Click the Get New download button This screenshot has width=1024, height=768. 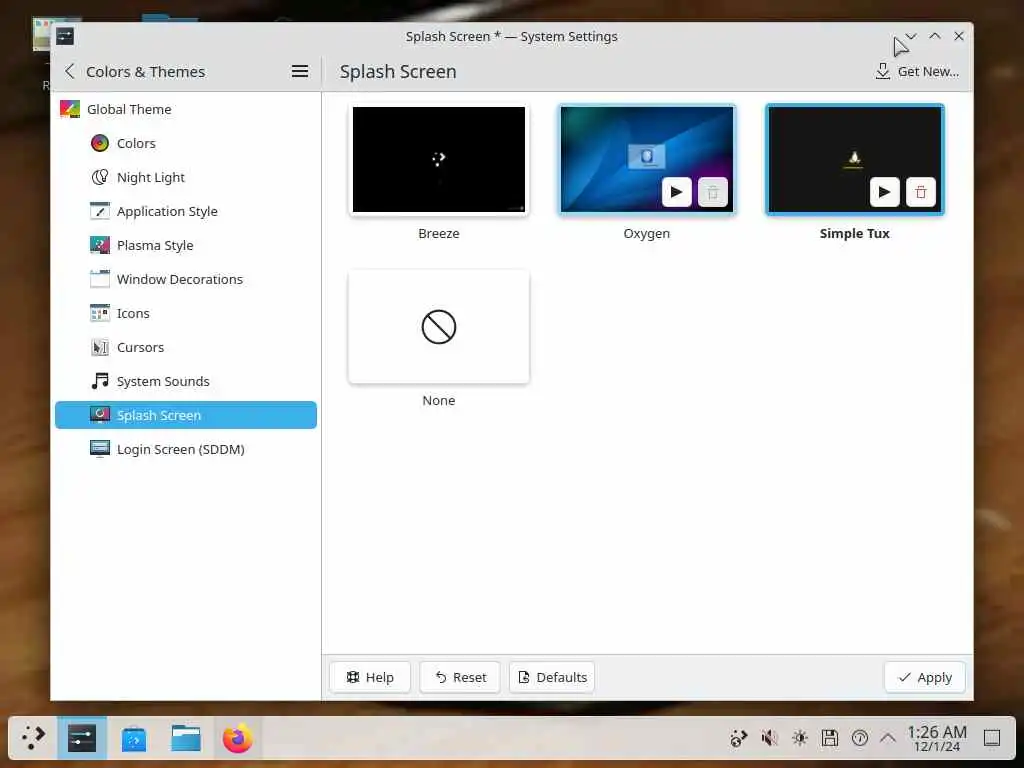(917, 71)
